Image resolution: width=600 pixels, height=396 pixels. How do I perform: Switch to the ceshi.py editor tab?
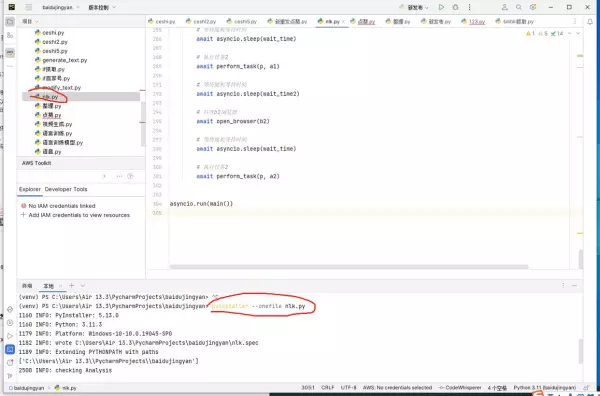(162, 21)
